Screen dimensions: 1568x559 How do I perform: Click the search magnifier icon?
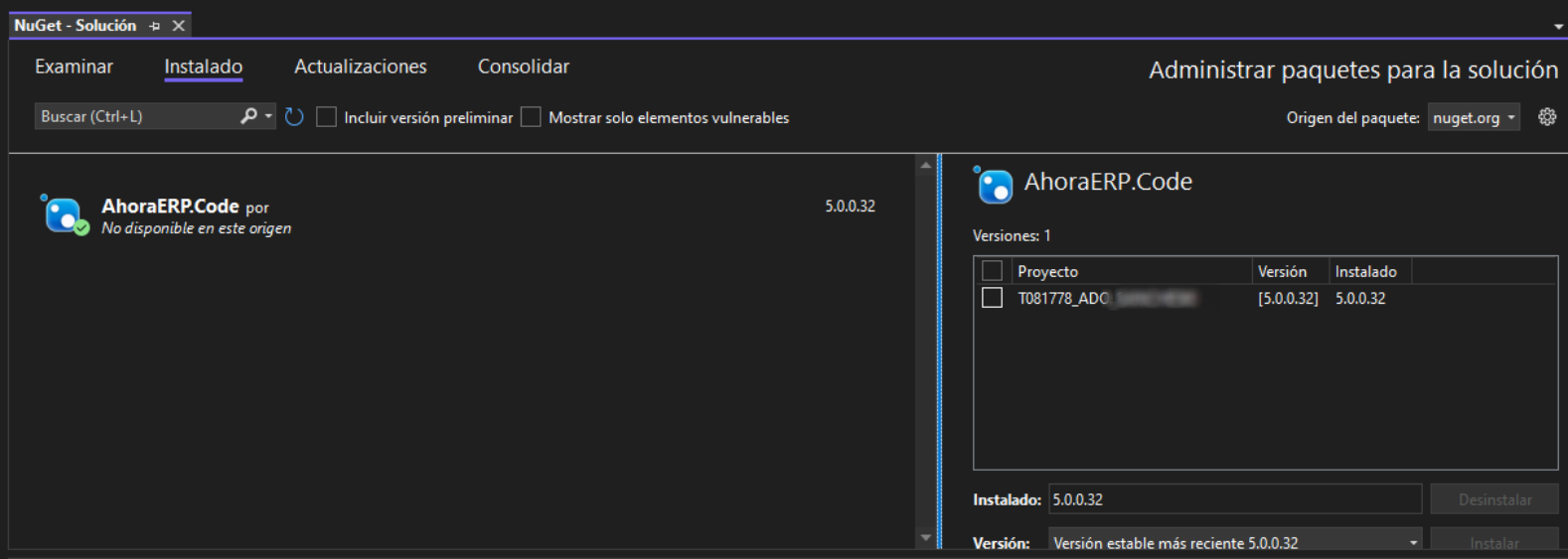[x=248, y=116]
